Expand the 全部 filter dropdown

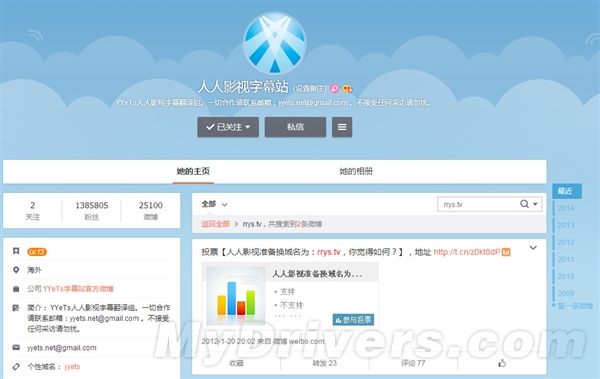click(214, 204)
